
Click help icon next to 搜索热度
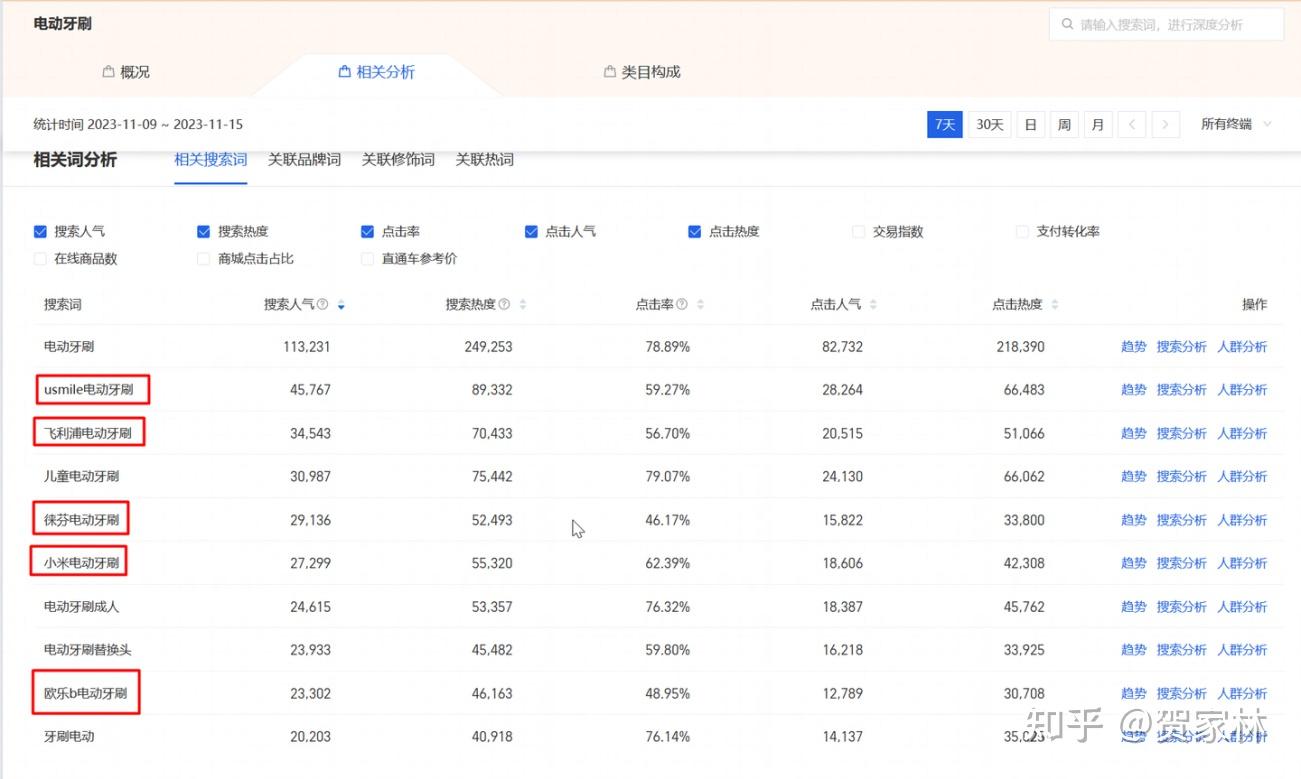[x=504, y=304]
